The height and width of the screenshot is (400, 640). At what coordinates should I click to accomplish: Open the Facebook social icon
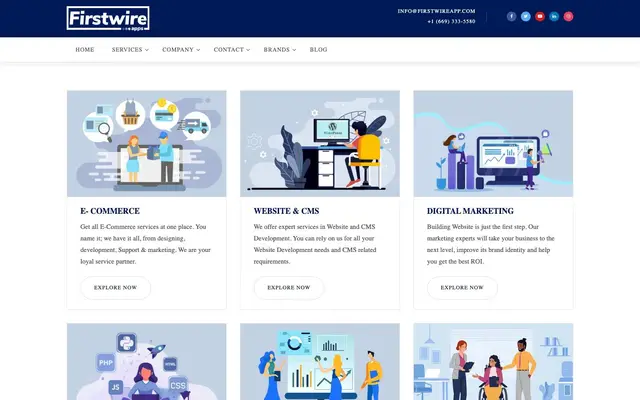(511, 16)
